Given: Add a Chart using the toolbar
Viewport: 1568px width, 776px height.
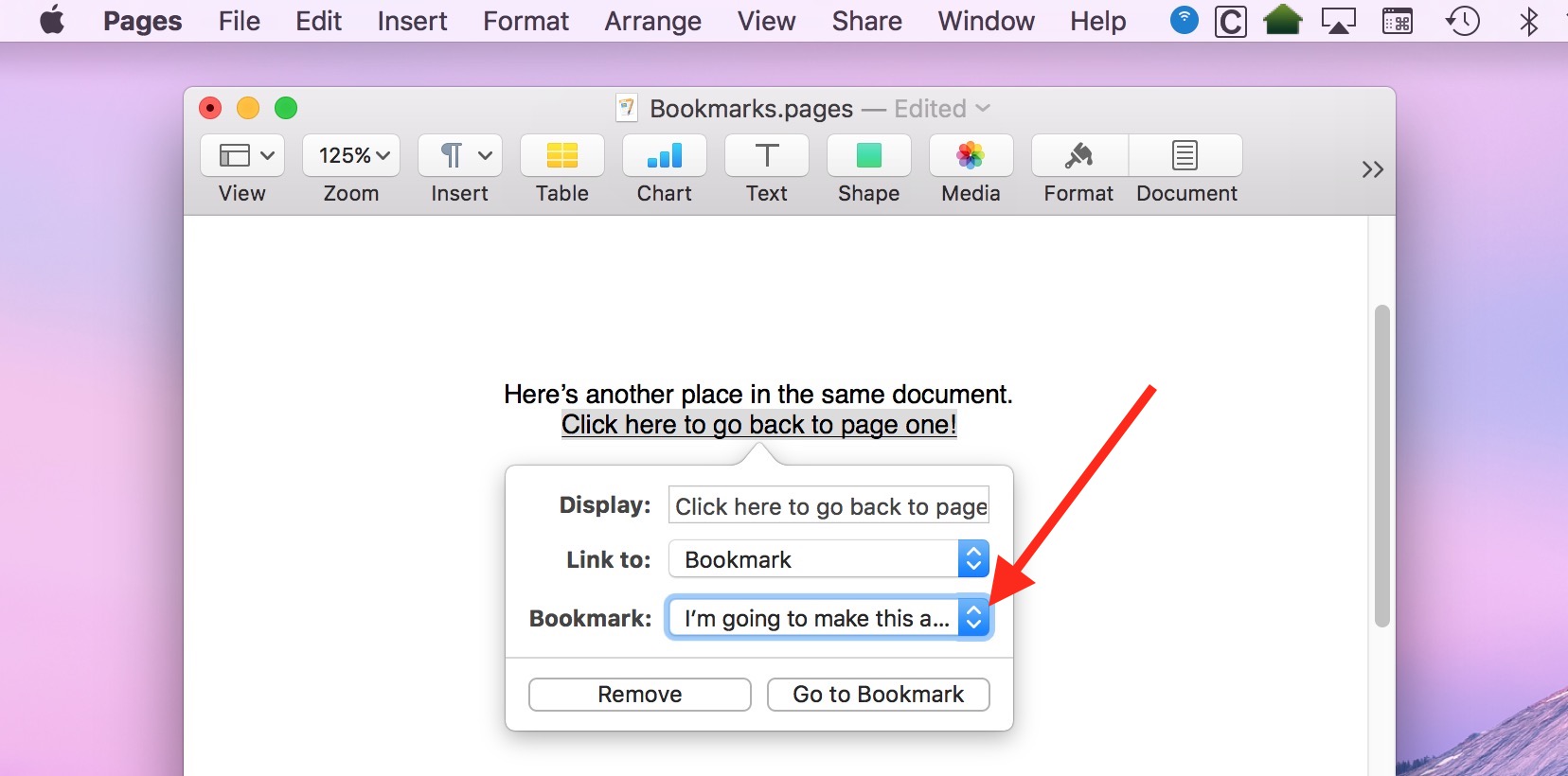Looking at the screenshot, I should coord(665,155).
